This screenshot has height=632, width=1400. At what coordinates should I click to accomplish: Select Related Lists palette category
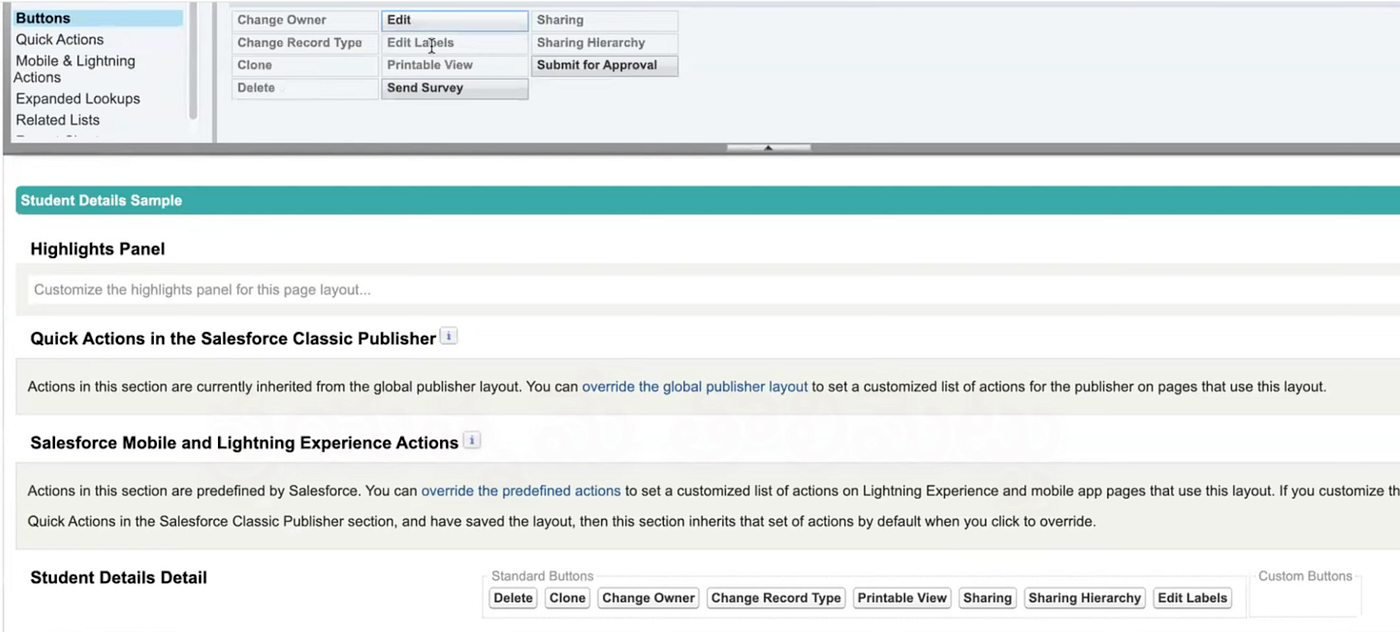click(58, 119)
